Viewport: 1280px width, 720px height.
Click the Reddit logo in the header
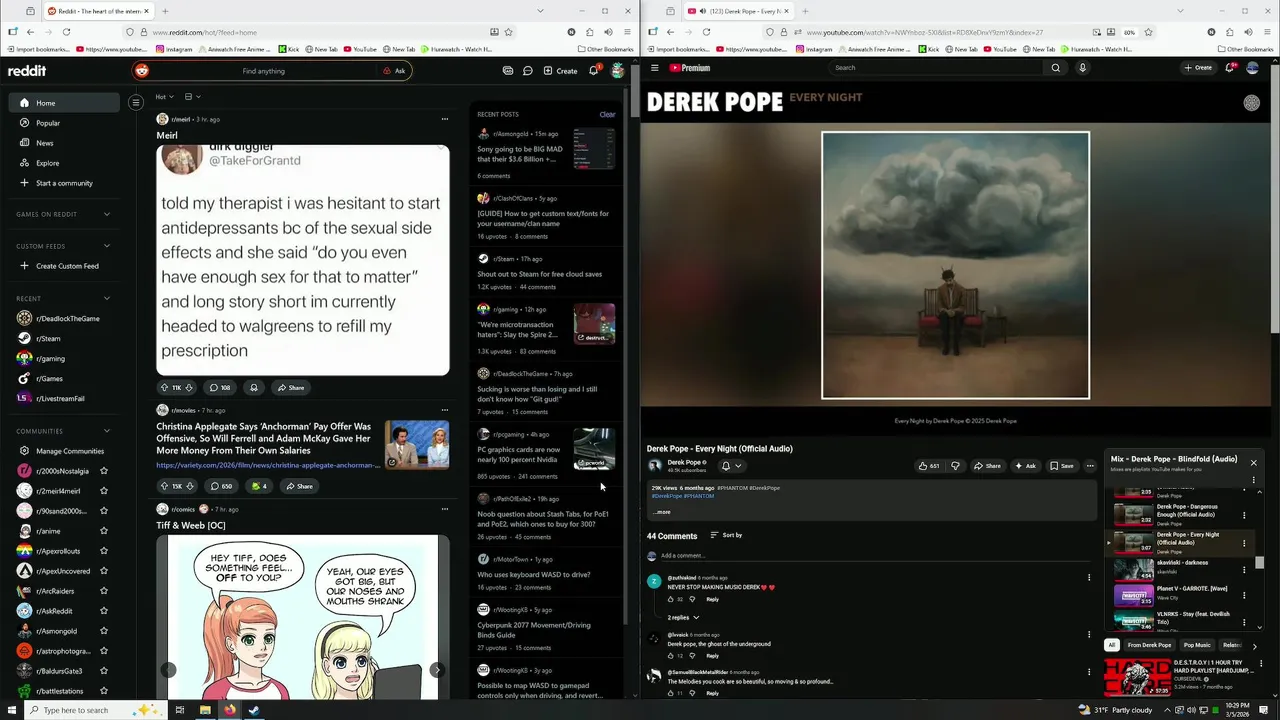tap(27, 71)
